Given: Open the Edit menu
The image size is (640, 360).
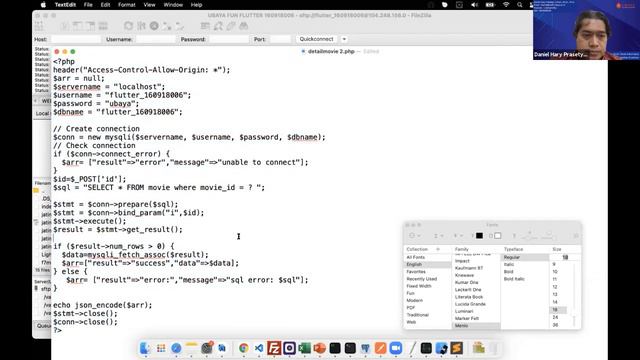Looking at the screenshot, I should point(105,5).
